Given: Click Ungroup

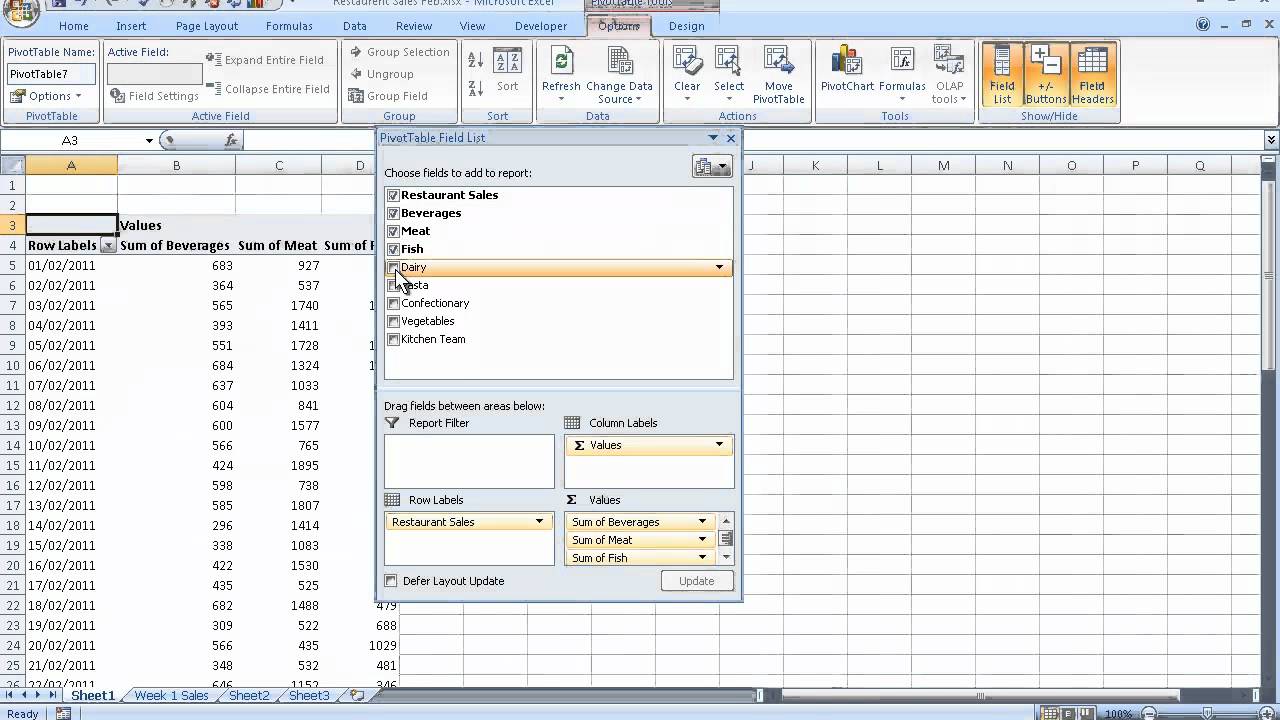Looking at the screenshot, I should point(381,74).
